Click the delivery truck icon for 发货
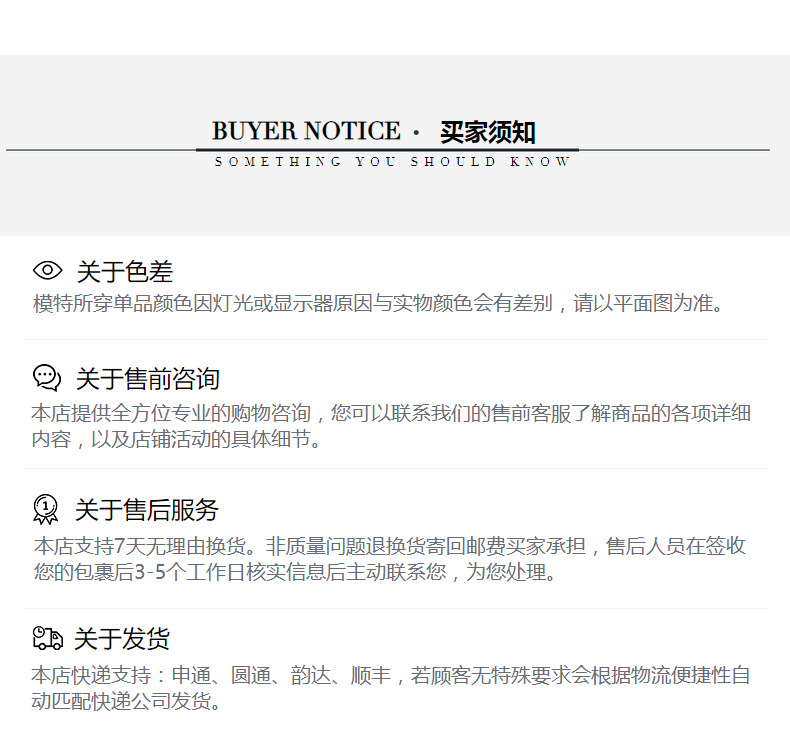This screenshot has width=790, height=744. (x=47, y=638)
